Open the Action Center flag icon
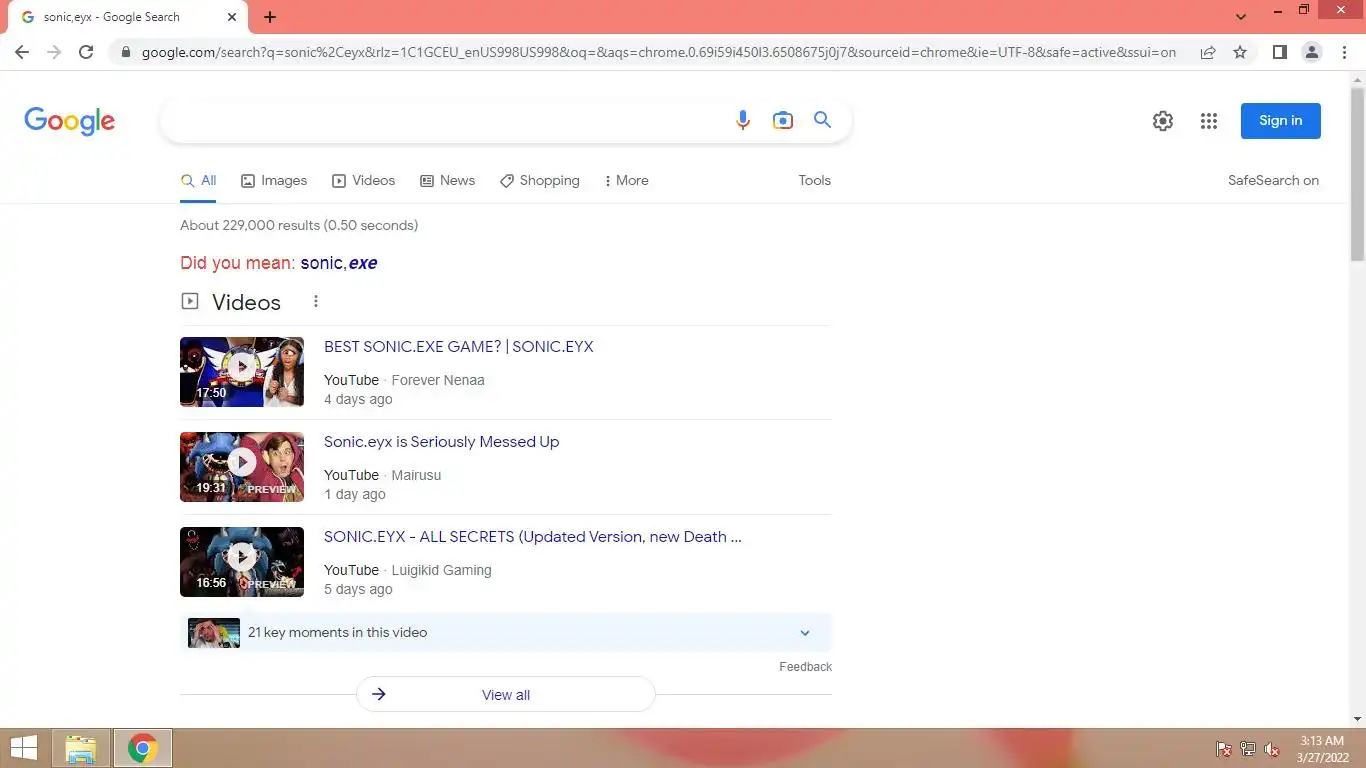1366x768 pixels. (x=1223, y=749)
